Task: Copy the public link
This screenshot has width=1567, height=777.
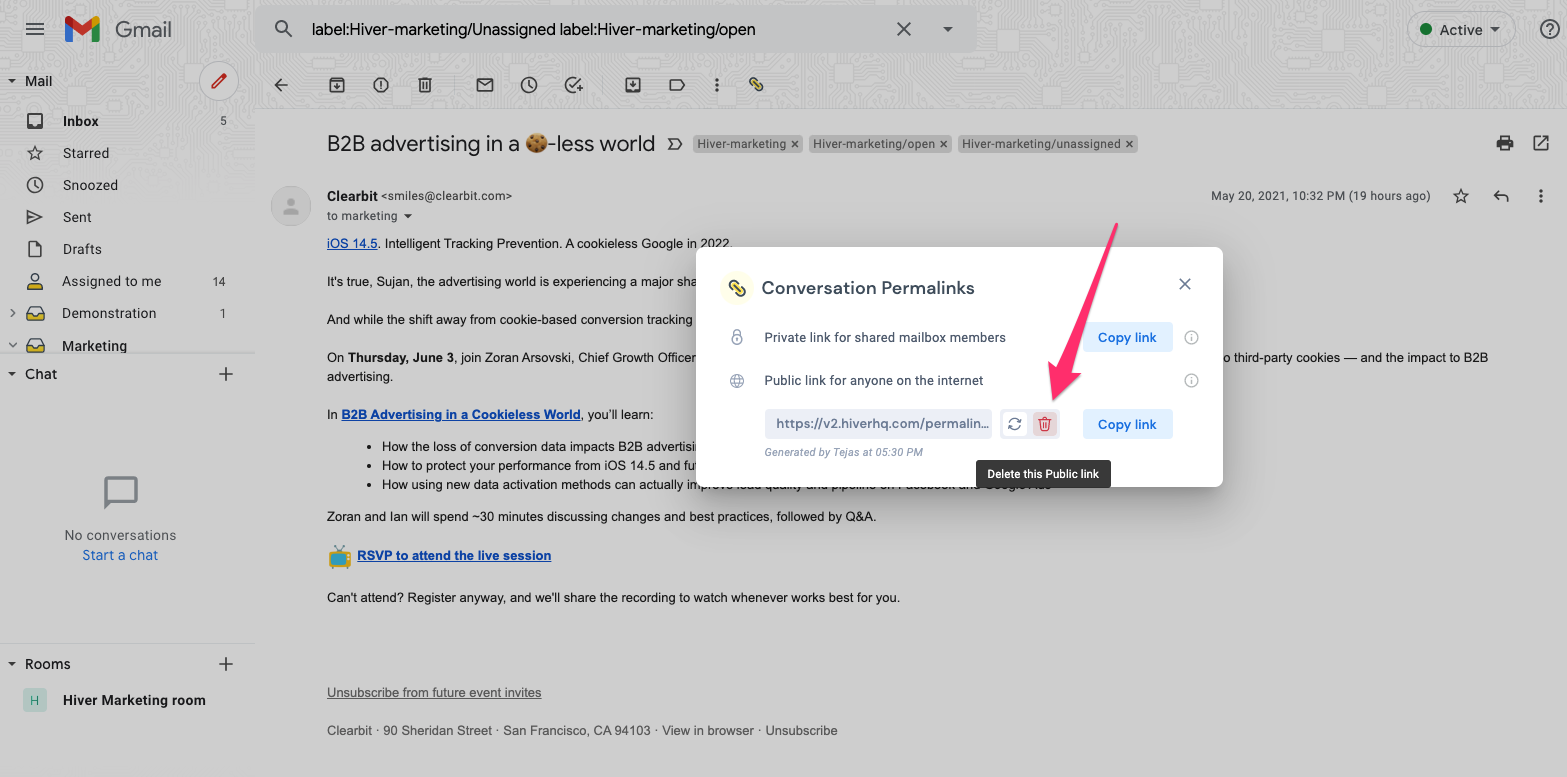Action: [1127, 424]
